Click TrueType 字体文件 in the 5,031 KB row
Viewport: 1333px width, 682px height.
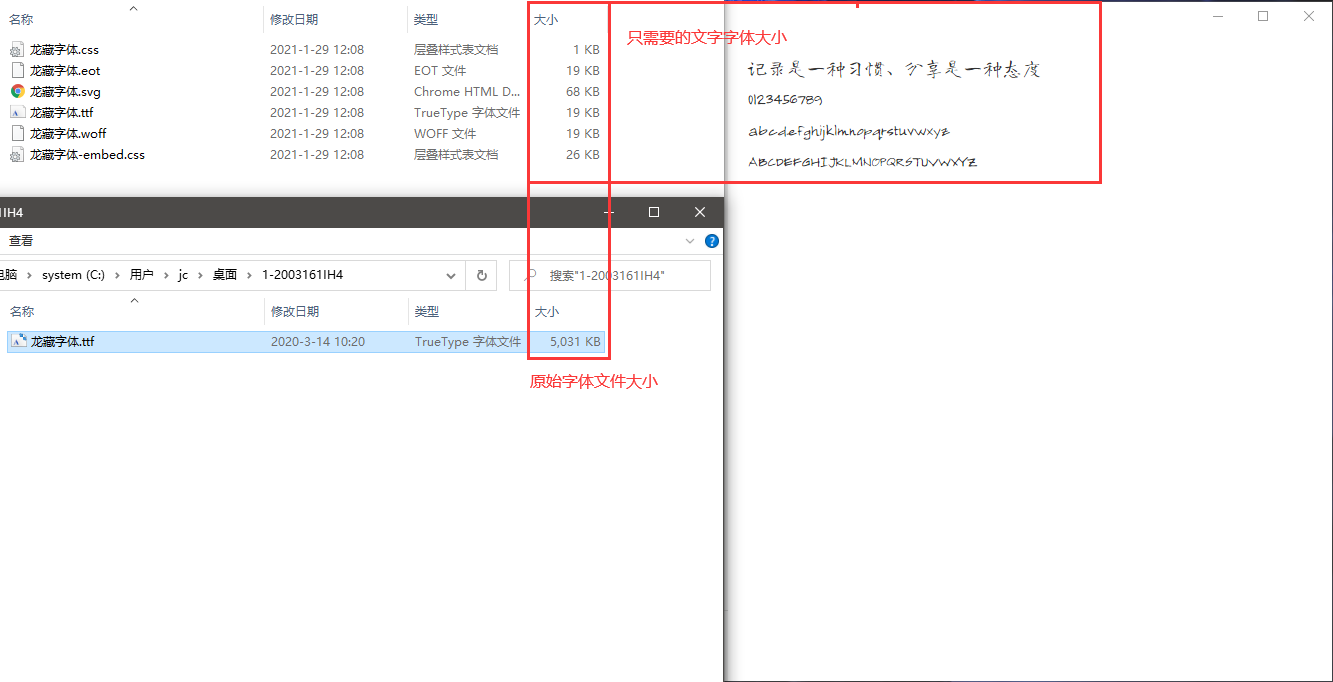tap(468, 341)
